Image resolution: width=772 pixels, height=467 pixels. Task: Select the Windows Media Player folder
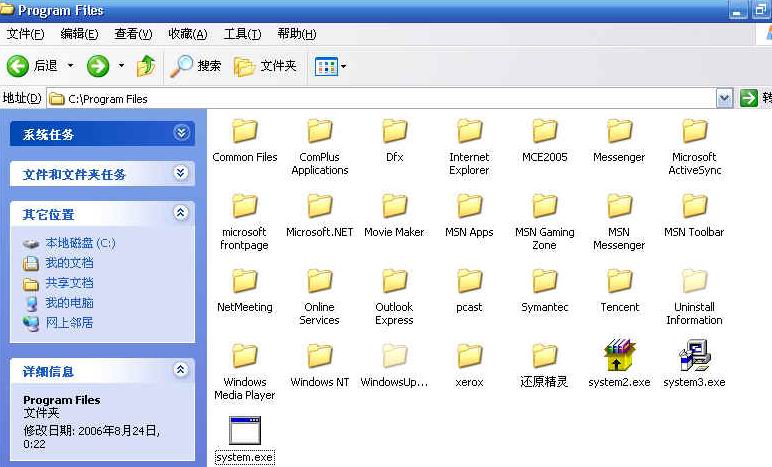coord(245,372)
